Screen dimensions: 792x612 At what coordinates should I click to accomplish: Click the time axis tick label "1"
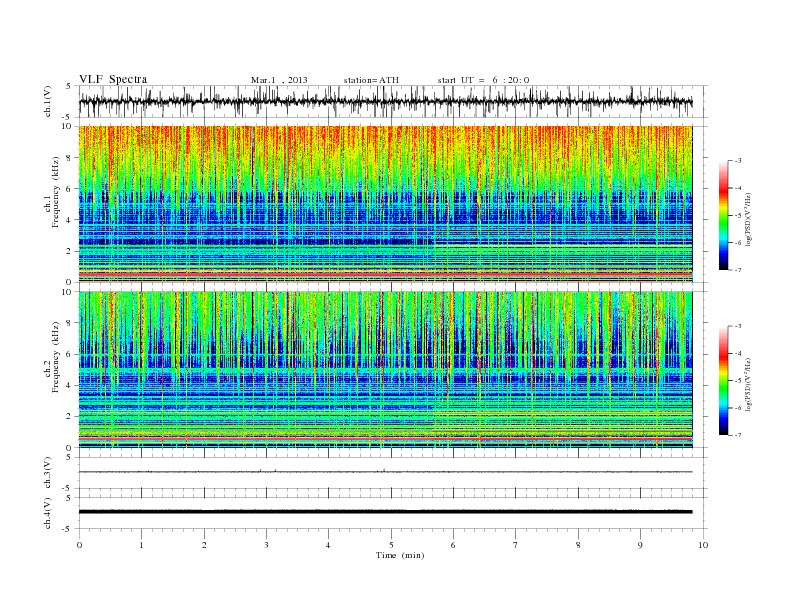(x=141, y=545)
